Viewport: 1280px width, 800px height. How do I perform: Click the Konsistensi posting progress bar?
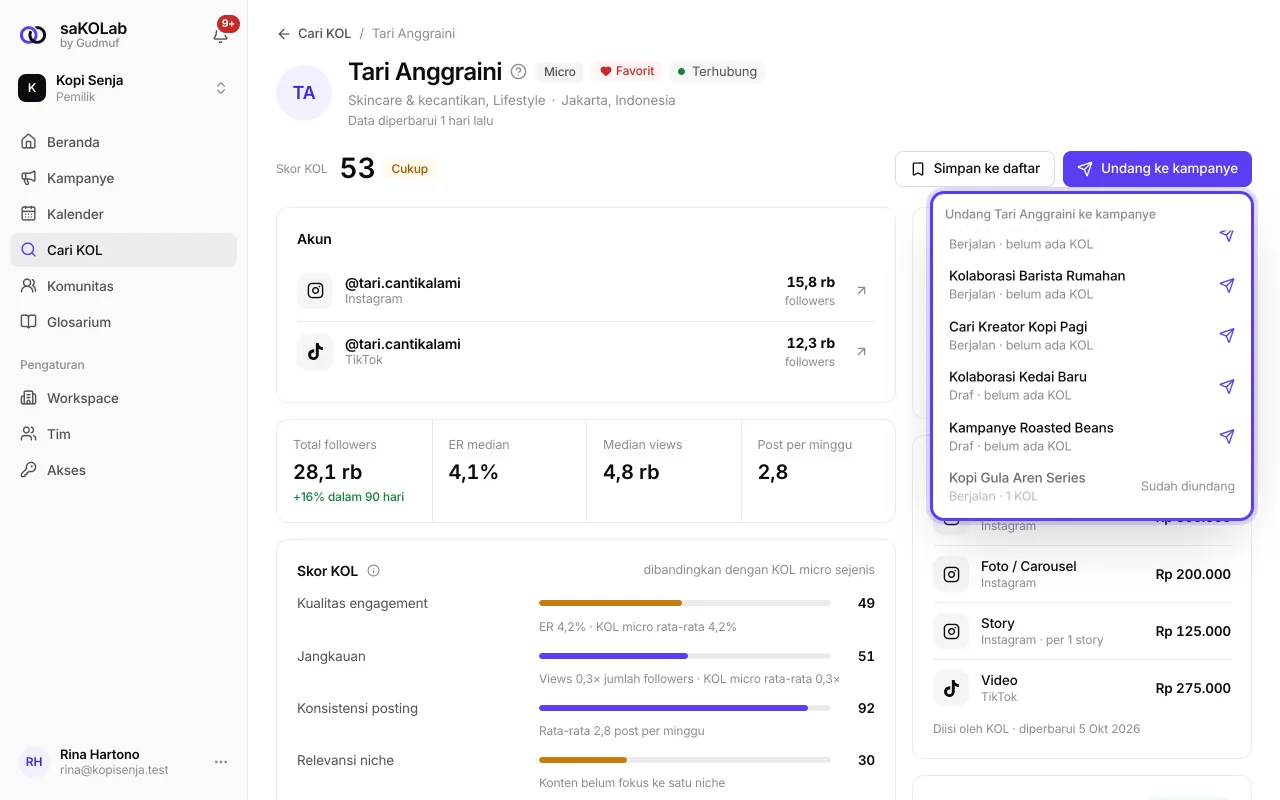(x=685, y=708)
